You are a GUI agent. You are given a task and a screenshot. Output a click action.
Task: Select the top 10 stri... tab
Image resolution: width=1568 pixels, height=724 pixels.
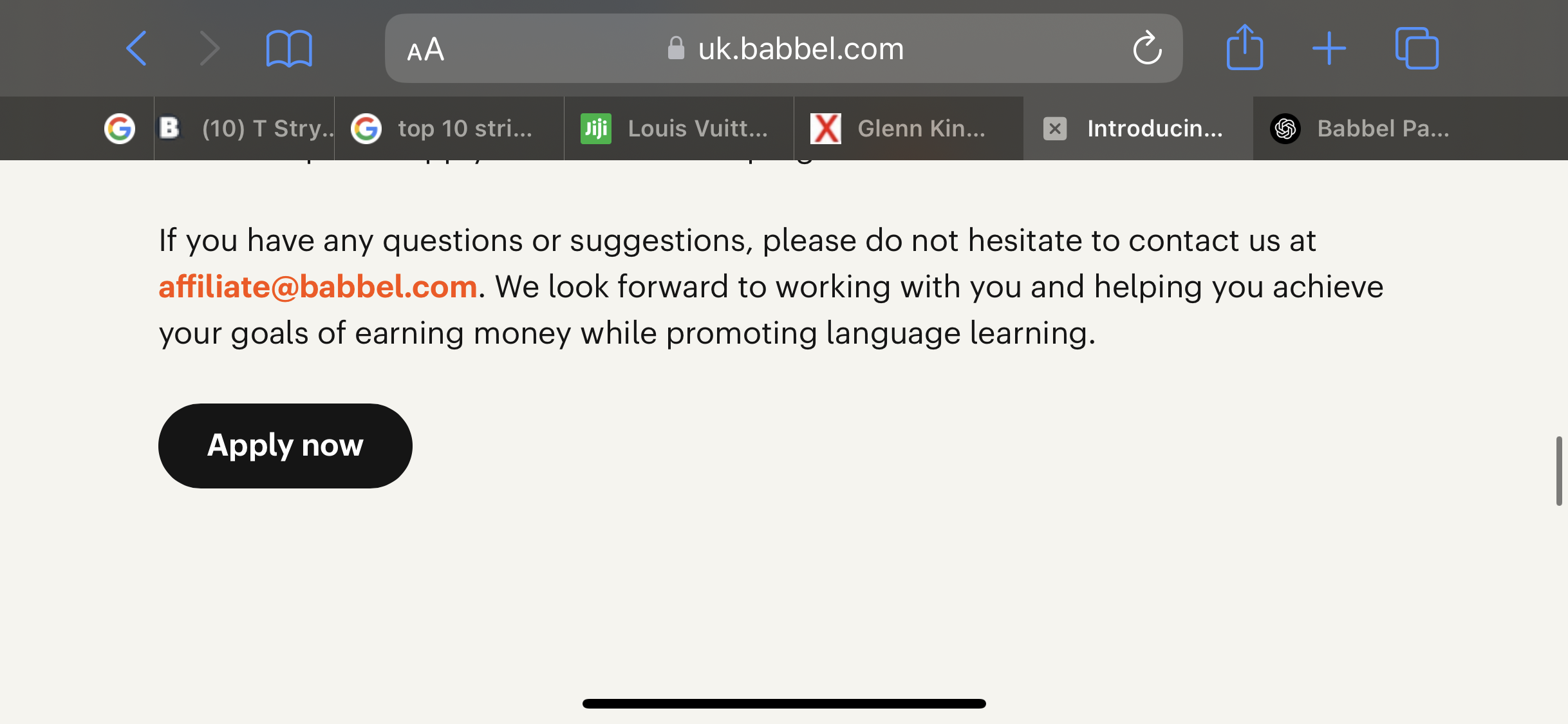pos(449,129)
